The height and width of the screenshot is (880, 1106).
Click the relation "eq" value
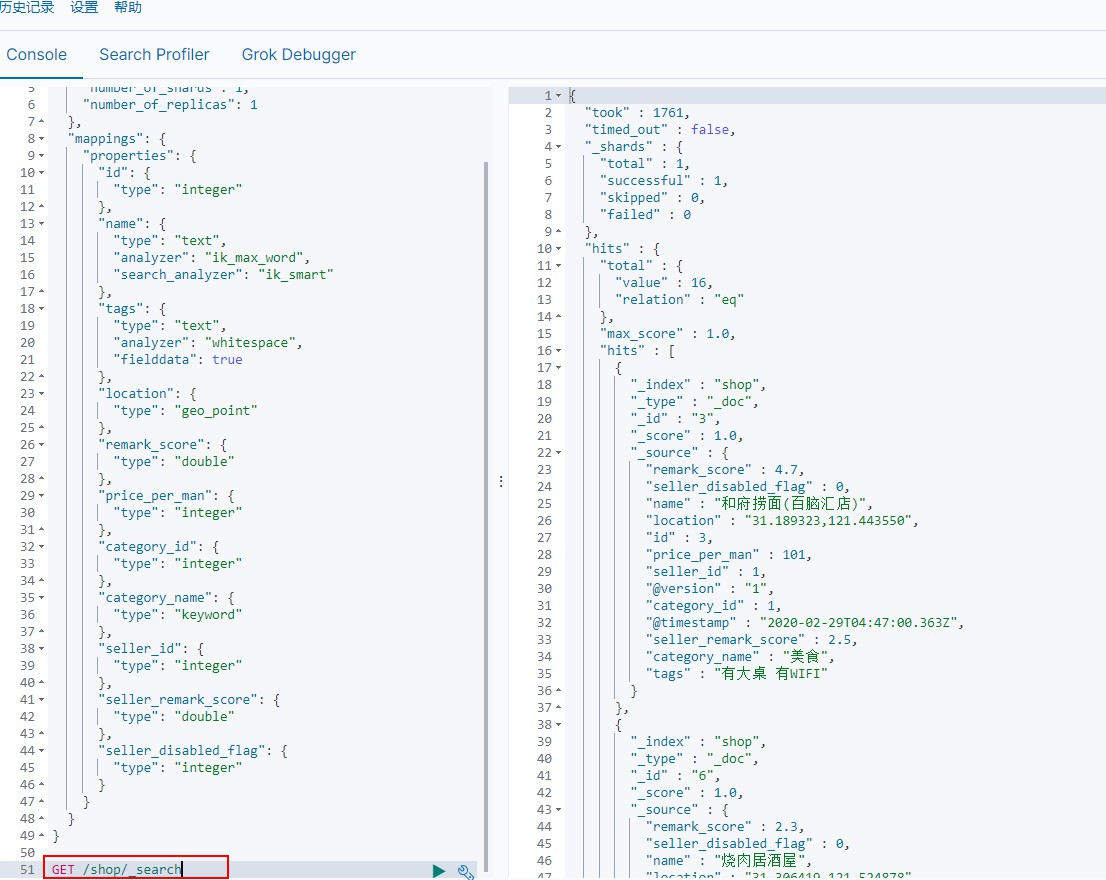point(729,300)
